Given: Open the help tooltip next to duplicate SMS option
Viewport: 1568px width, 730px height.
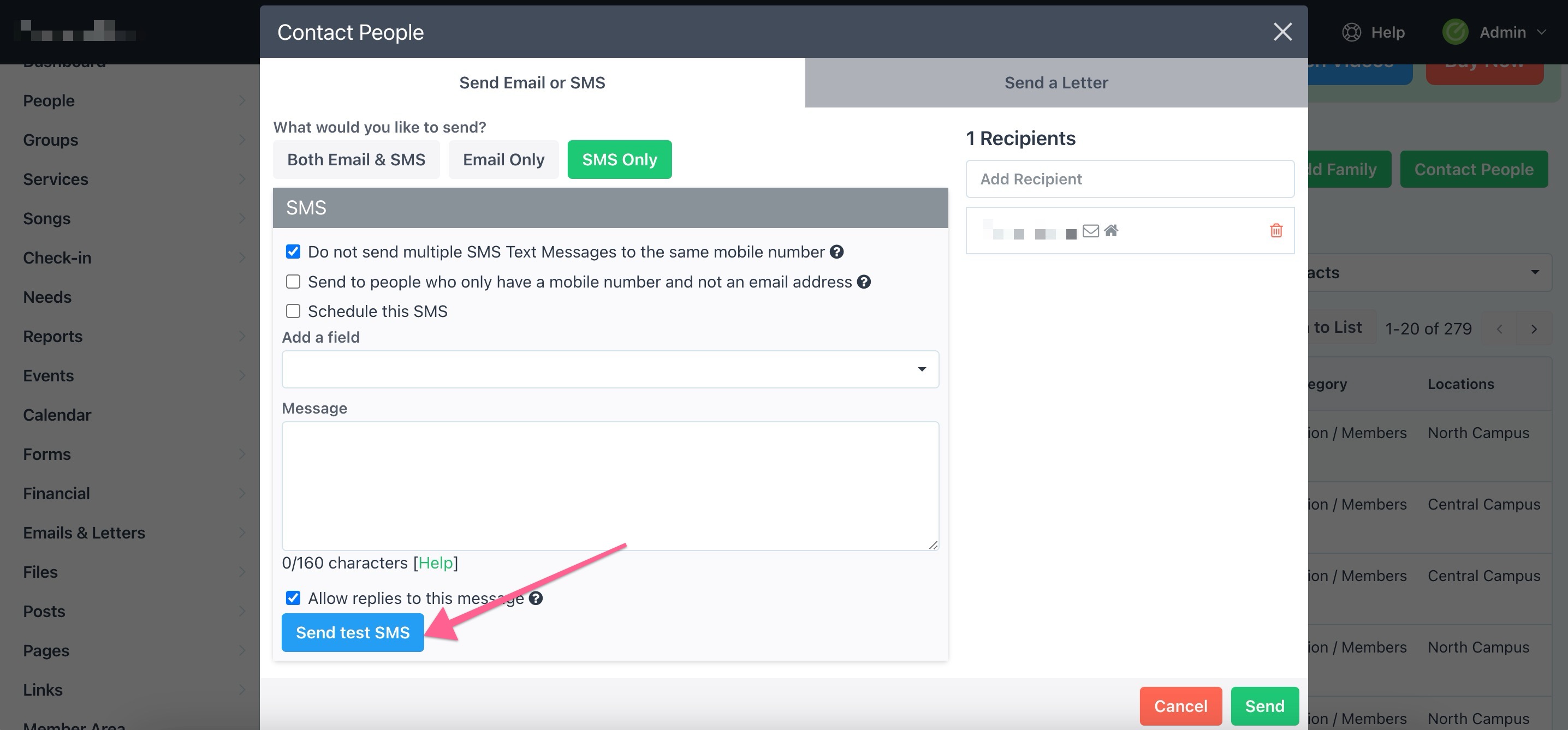Looking at the screenshot, I should pos(836,251).
